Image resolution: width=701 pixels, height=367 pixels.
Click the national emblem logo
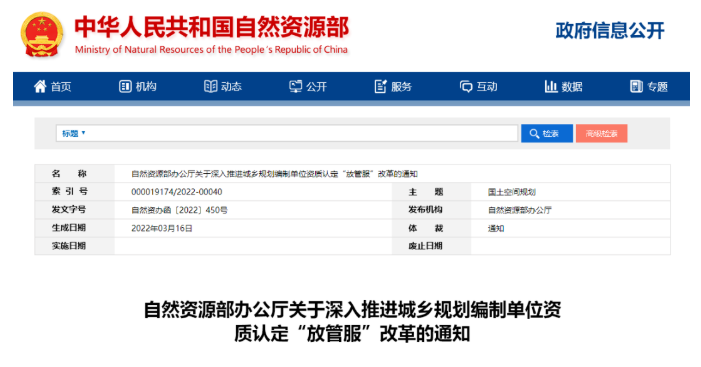[x=41, y=34]
